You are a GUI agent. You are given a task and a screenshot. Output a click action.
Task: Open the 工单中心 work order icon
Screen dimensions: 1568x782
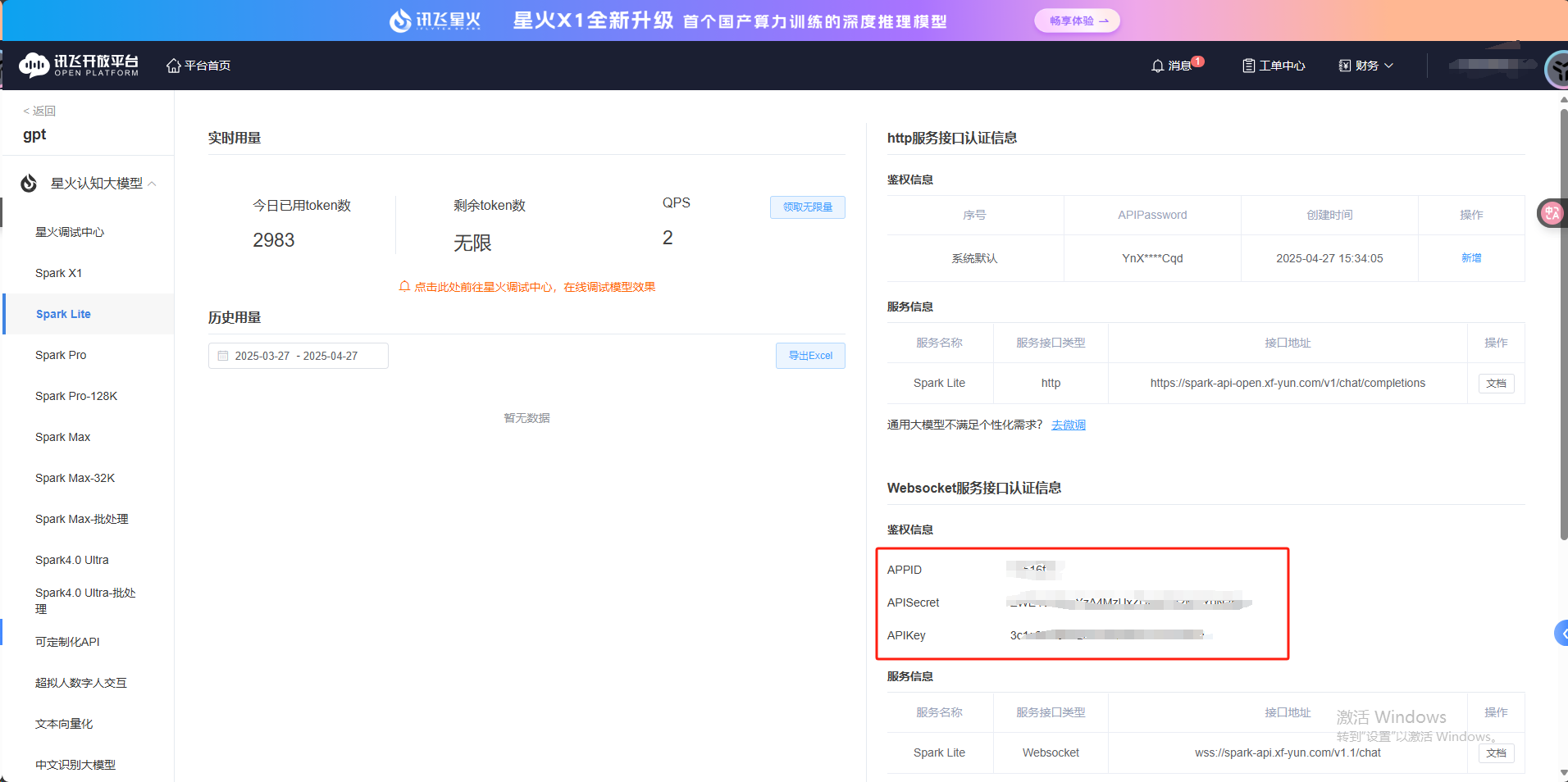point(1249,65)
